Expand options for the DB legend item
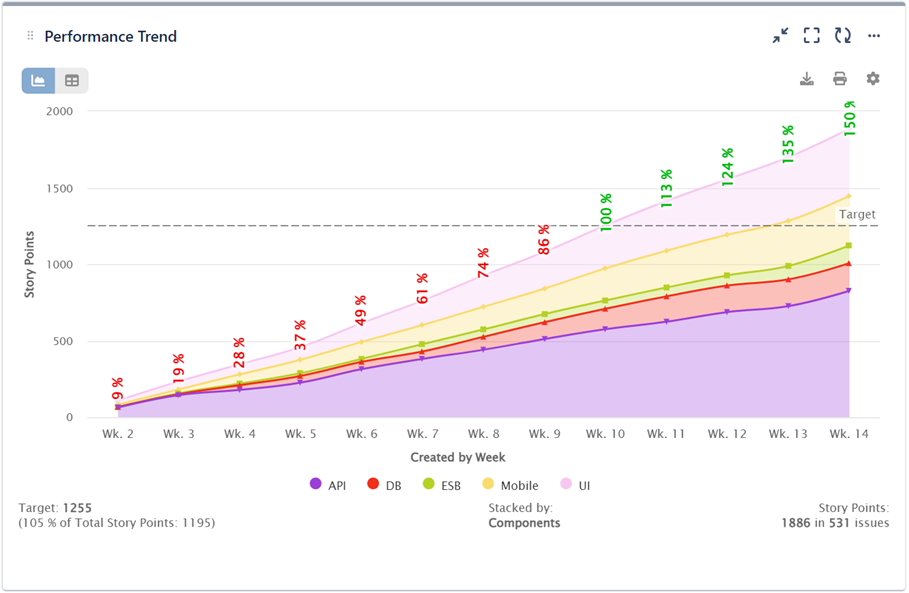The height and width of the screenshot is (593, 909). (384, 483)
